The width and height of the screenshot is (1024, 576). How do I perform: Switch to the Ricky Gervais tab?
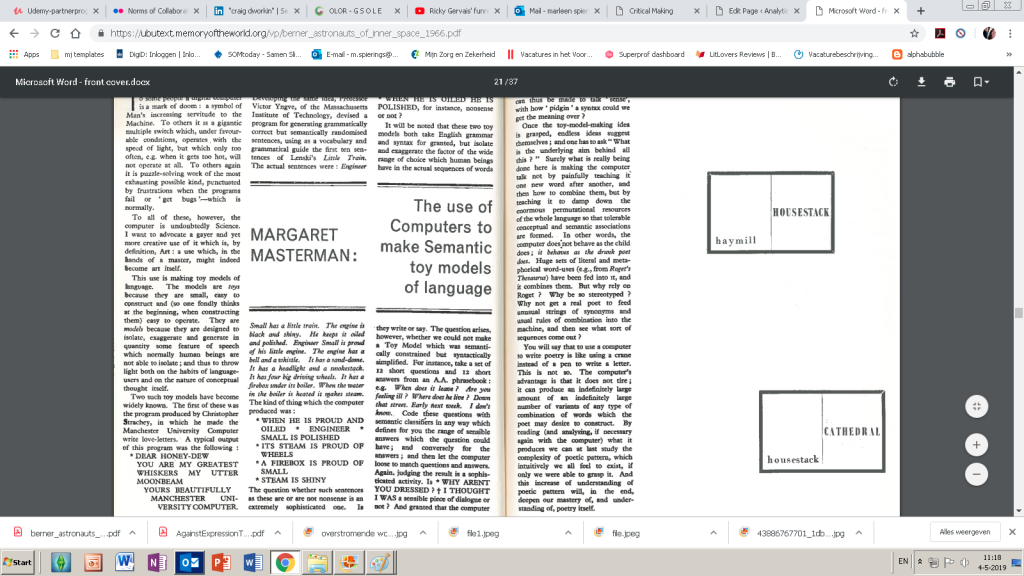pyautogui.click(x=456, y=11)
